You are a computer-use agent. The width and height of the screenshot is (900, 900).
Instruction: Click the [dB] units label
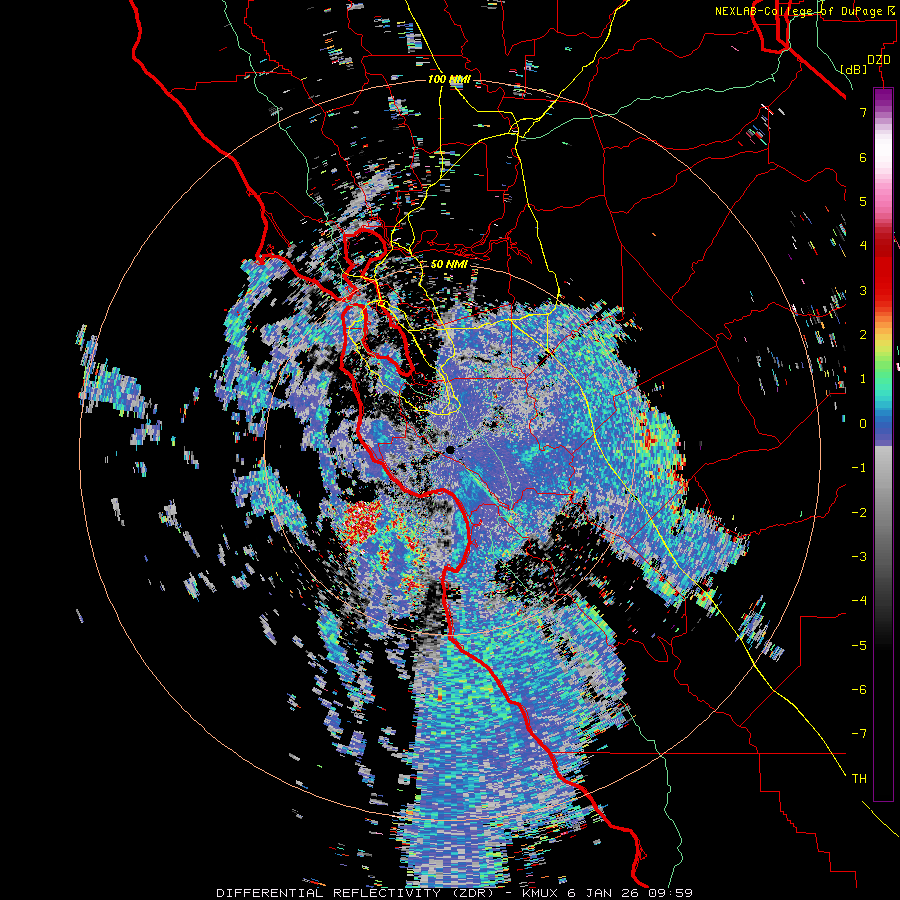[854, 69]
